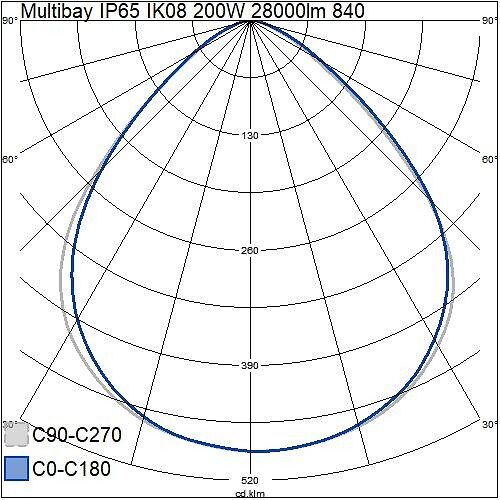Screen dimensions: 500x500
Task: Click the 28000lm text in the title
Action: 288,11
